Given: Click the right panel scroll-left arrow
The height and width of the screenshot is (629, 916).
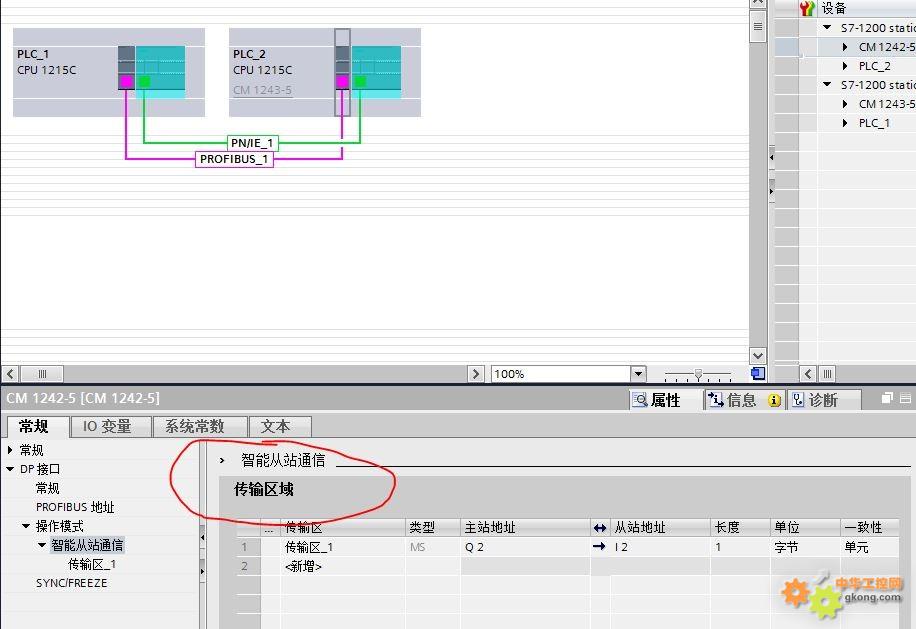Looking at the screenshot, I should coord(808,373).
